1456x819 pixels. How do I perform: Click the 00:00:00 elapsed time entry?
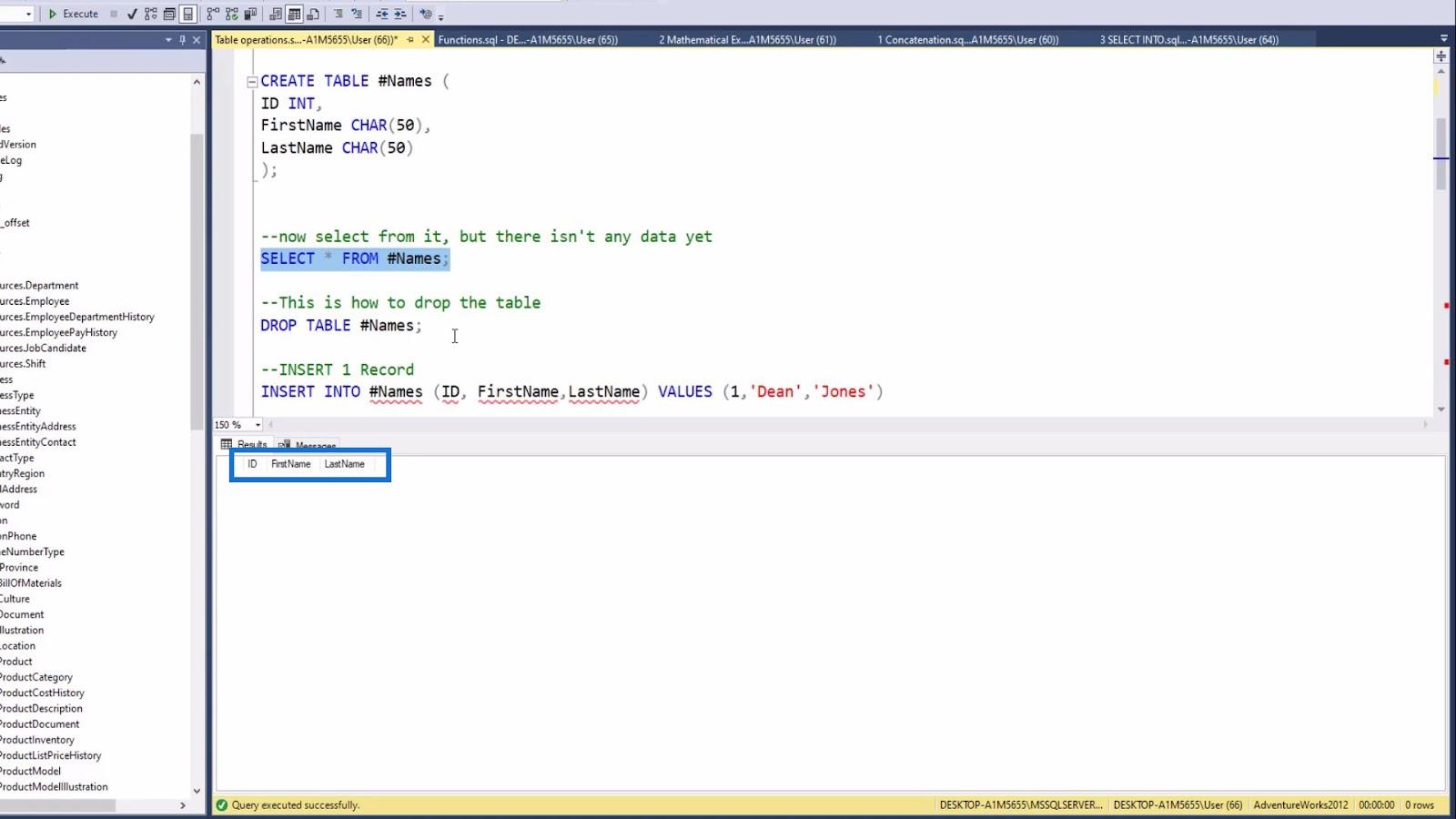coord(1377,805)
